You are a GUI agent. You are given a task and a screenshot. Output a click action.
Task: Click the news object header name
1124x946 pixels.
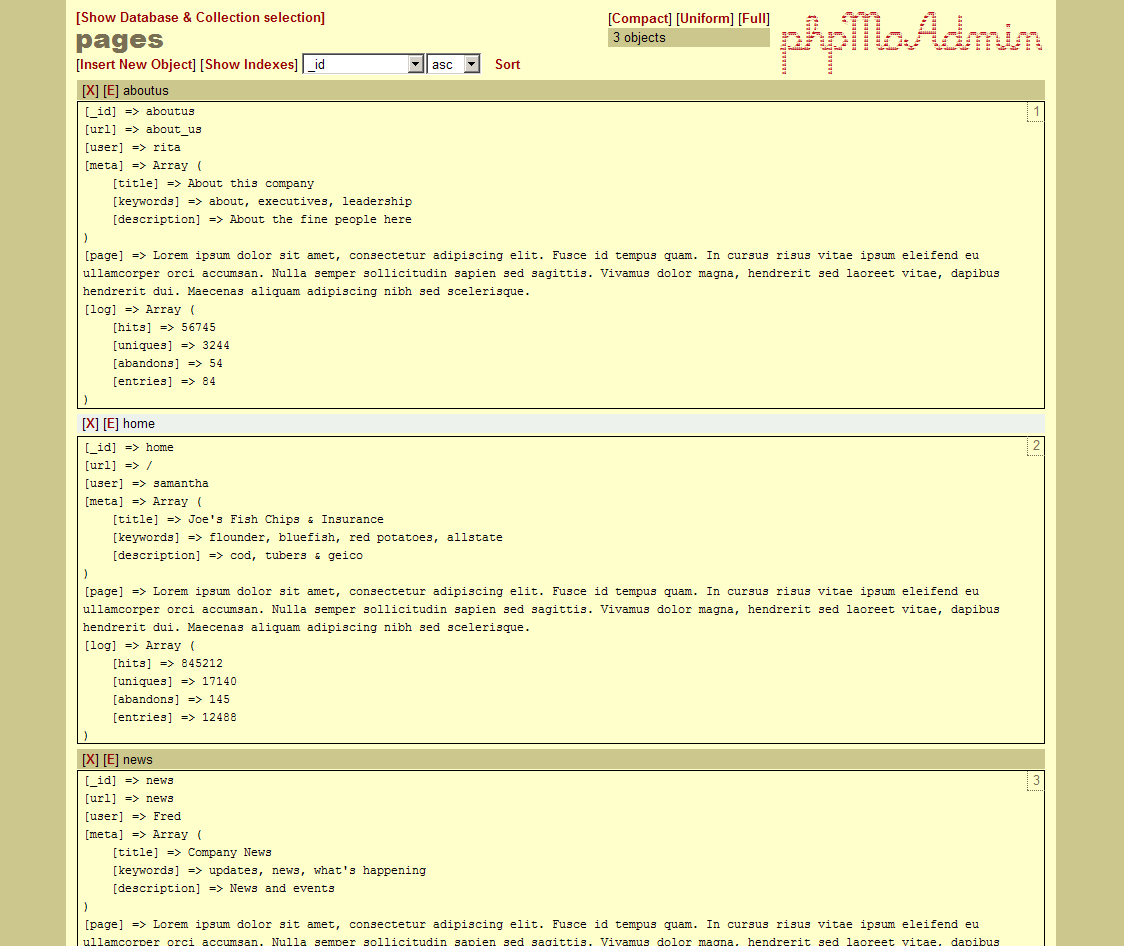pyautogui.click(x=138, y=760)
